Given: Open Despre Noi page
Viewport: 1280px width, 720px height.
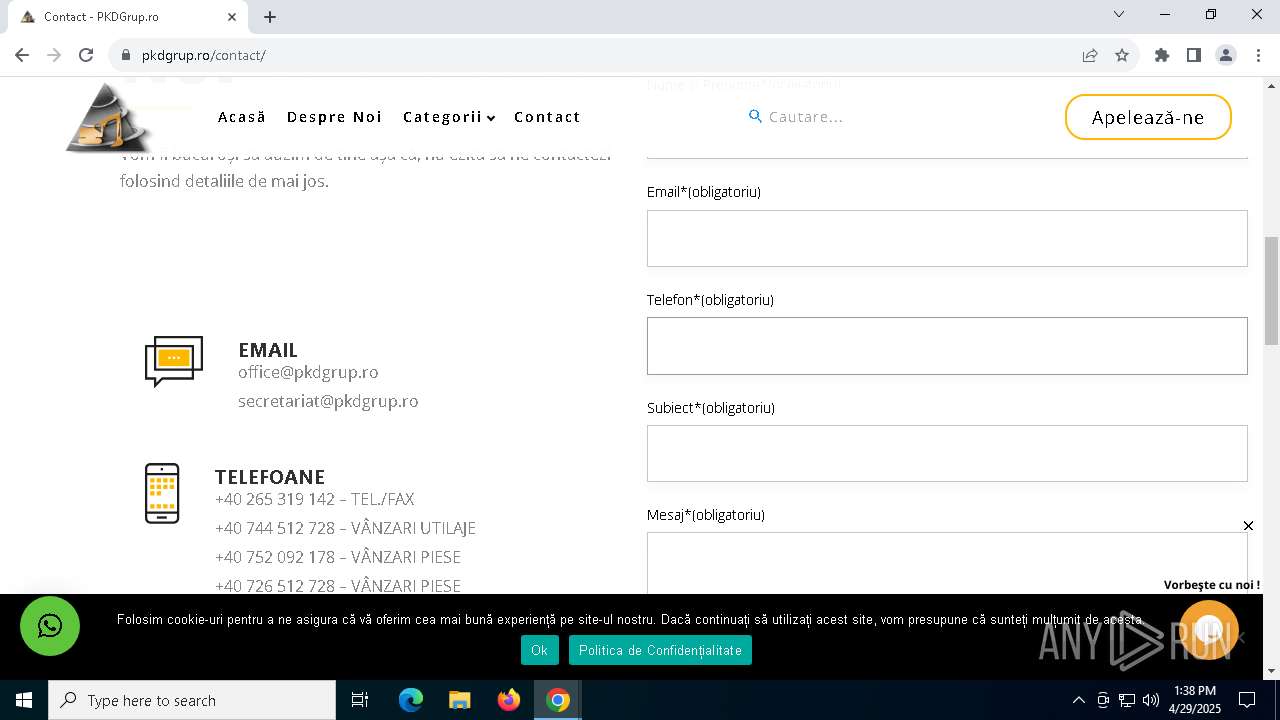Looking at the screenshot, I should [335, 117].
